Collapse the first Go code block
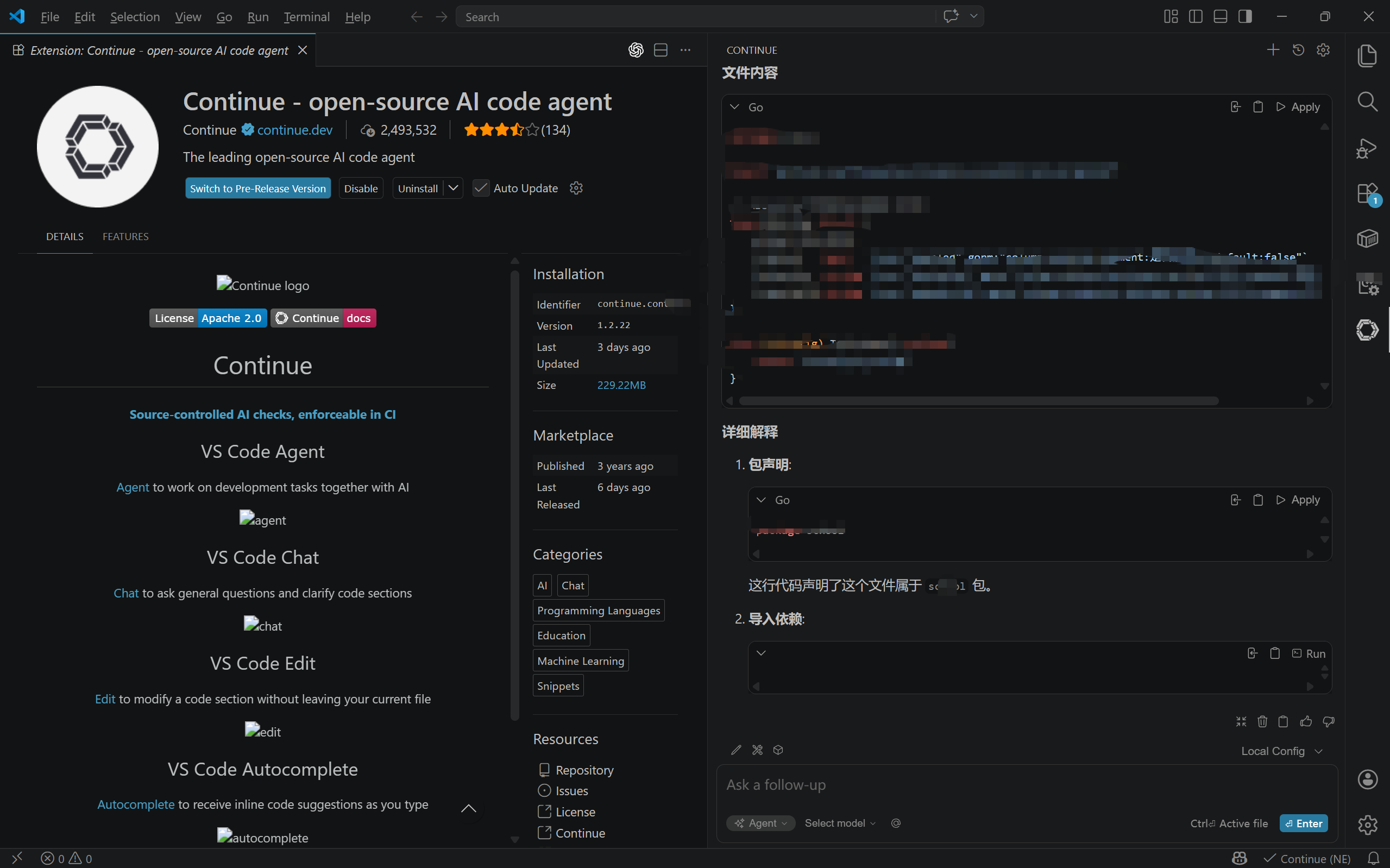The image size is (1390, 868). tap(734, 108)
